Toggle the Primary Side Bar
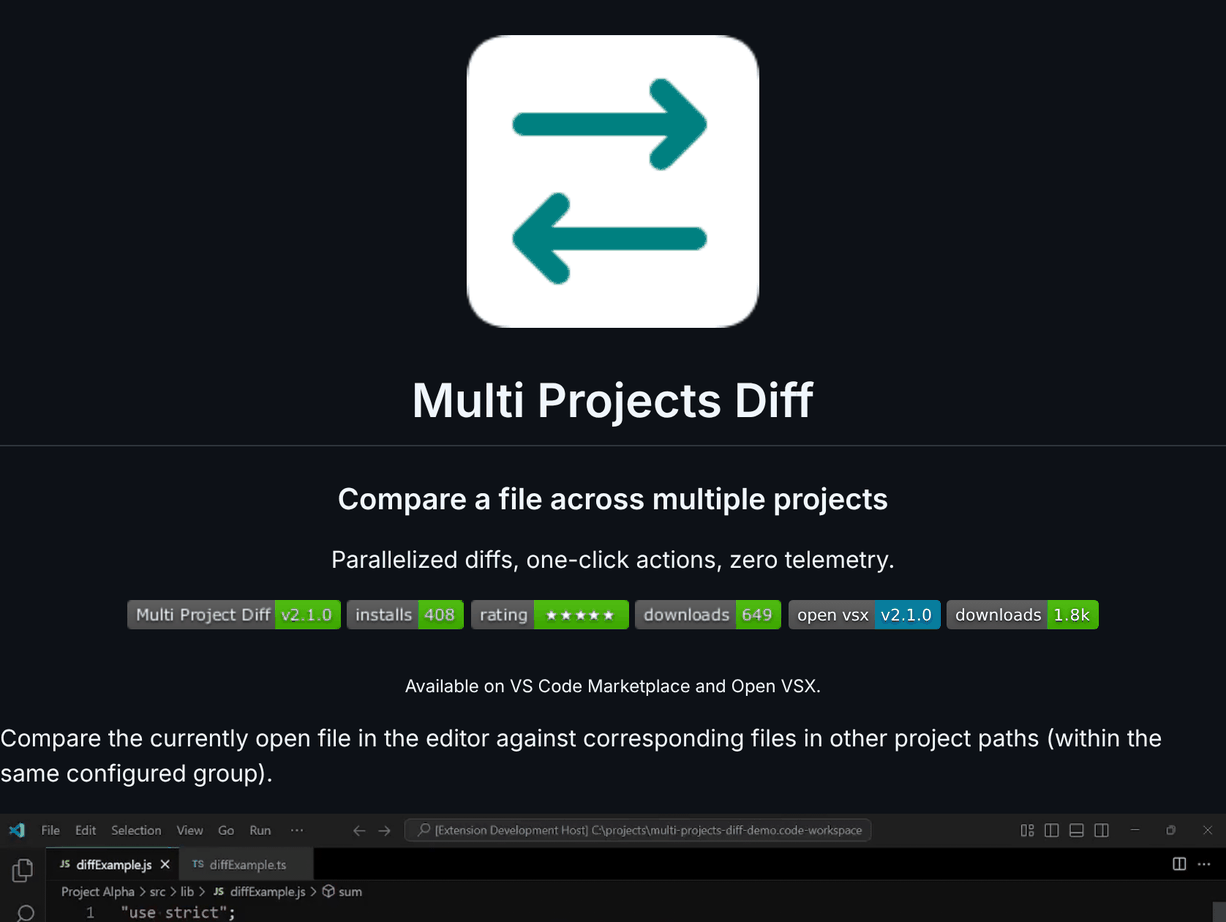The width and height of the screenshot is (1226, 922). click(1051, 830)
